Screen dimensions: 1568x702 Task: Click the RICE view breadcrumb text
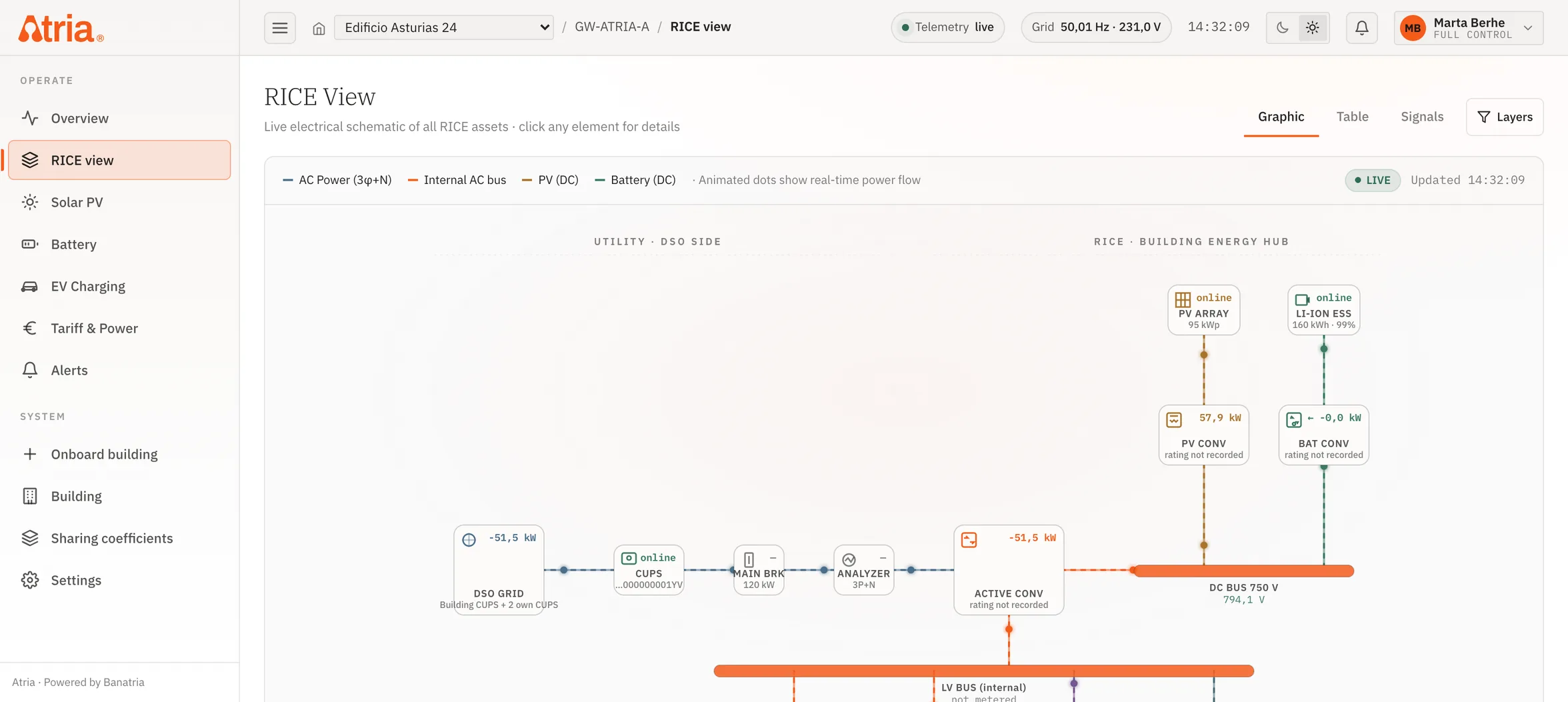point(700,27)
